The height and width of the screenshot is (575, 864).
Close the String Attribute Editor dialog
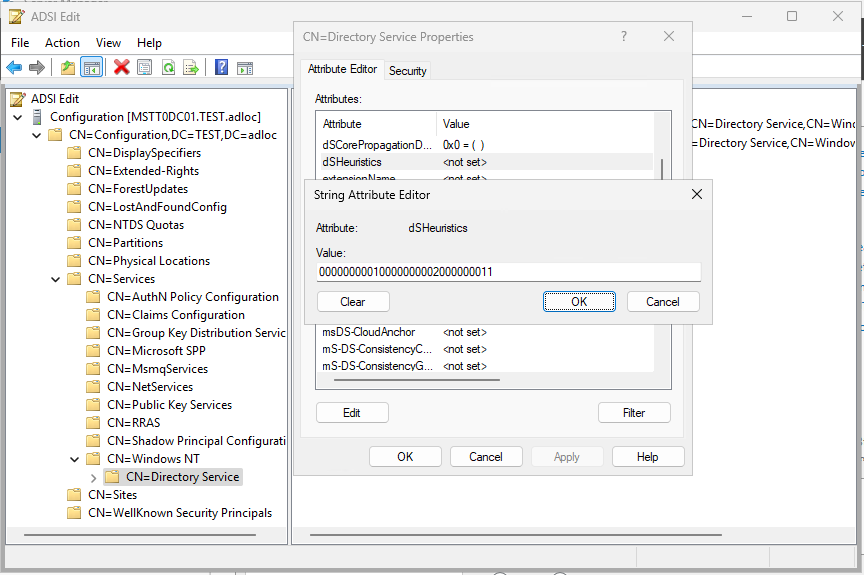click(x=696, y=194)
